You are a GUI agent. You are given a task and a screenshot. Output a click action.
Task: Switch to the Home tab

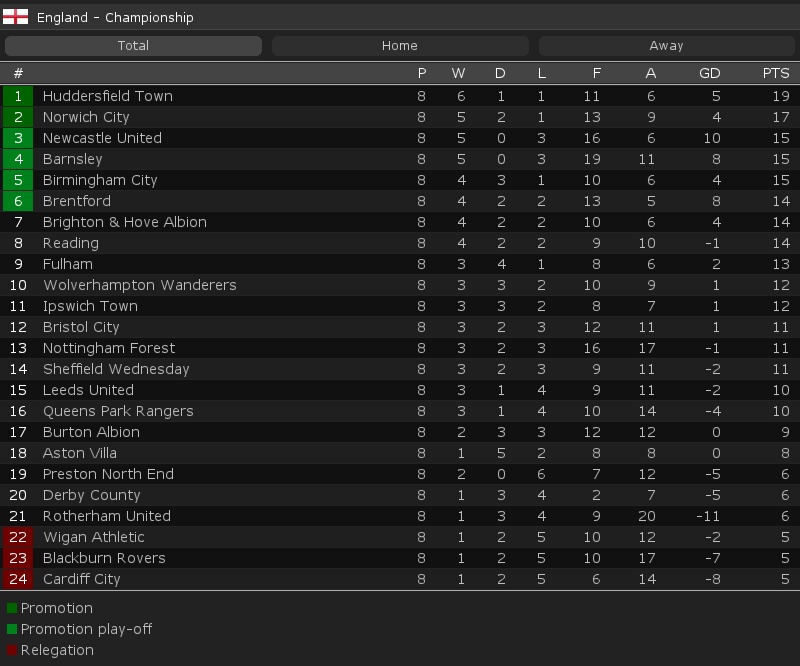400,45
